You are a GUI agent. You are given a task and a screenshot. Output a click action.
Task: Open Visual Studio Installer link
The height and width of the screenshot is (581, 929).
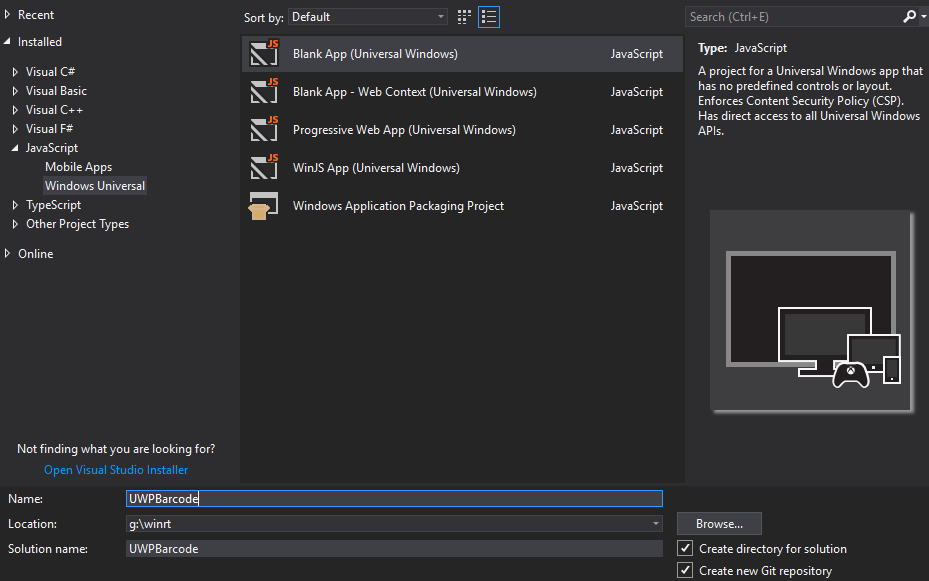[x=116, y=470]
